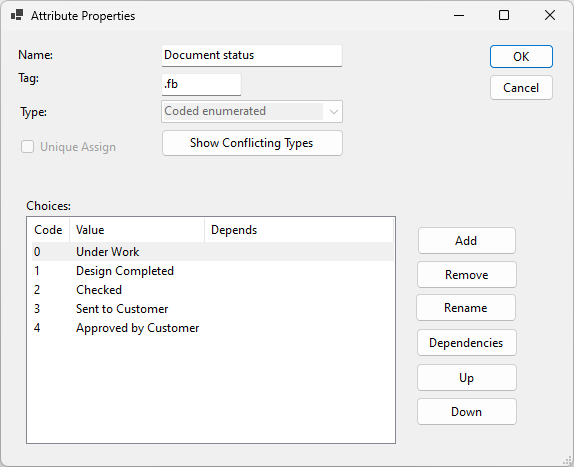The height and width of the screenshot is (467, 574).
Task: Toggle the Unique Assign checkbox
Action: click(x=27, y=147)
